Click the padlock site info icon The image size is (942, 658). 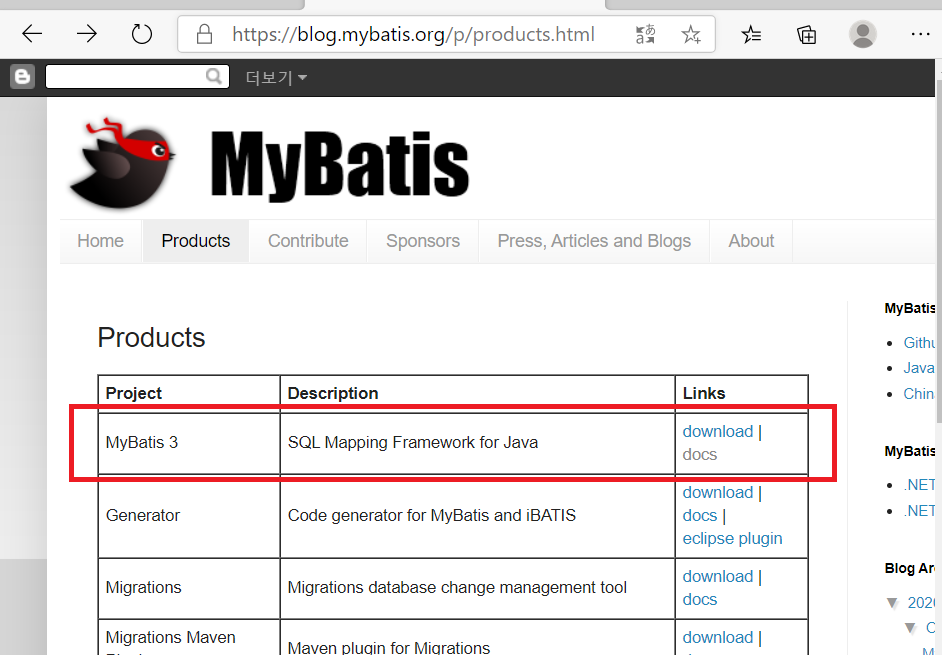click(x=204, y=34)
